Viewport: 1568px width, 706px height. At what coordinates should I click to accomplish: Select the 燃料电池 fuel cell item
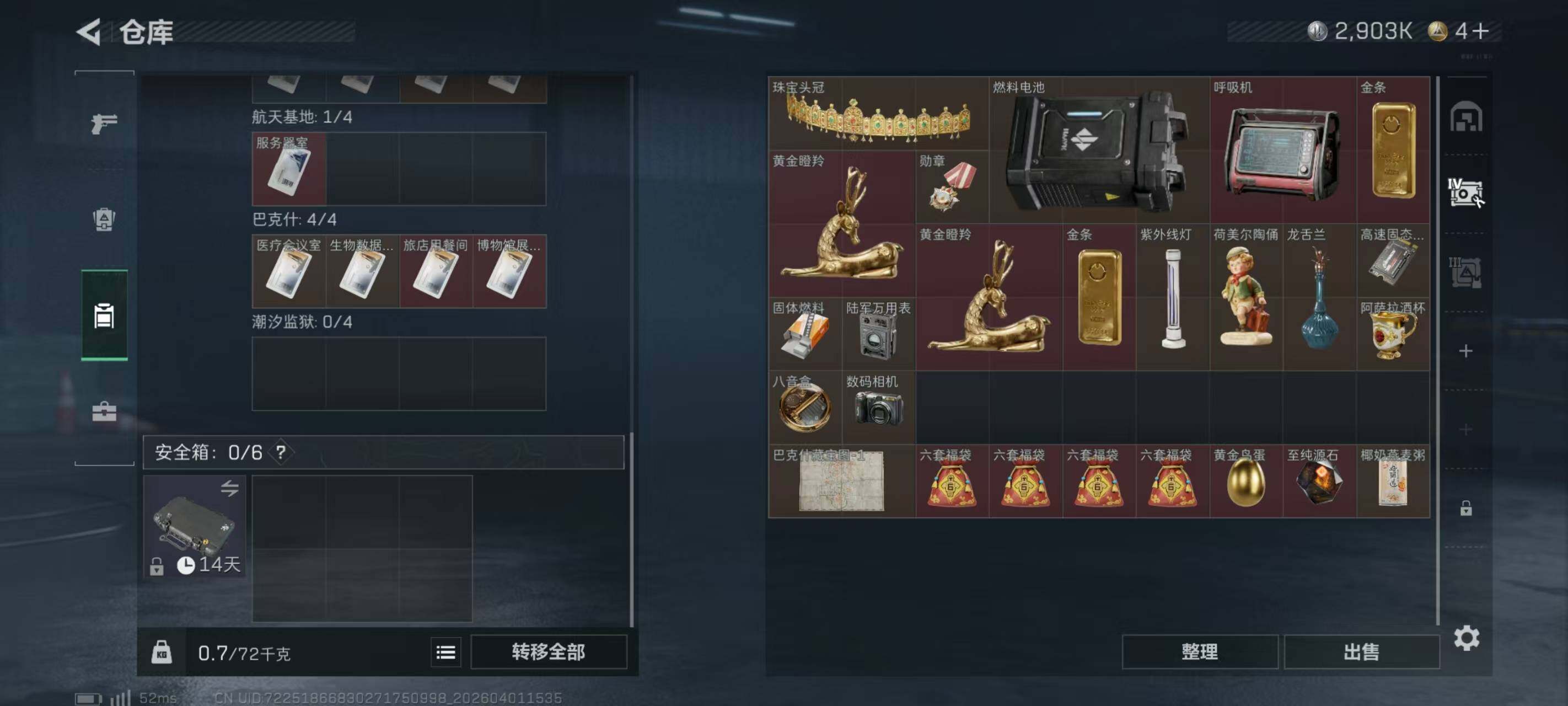1099,150
